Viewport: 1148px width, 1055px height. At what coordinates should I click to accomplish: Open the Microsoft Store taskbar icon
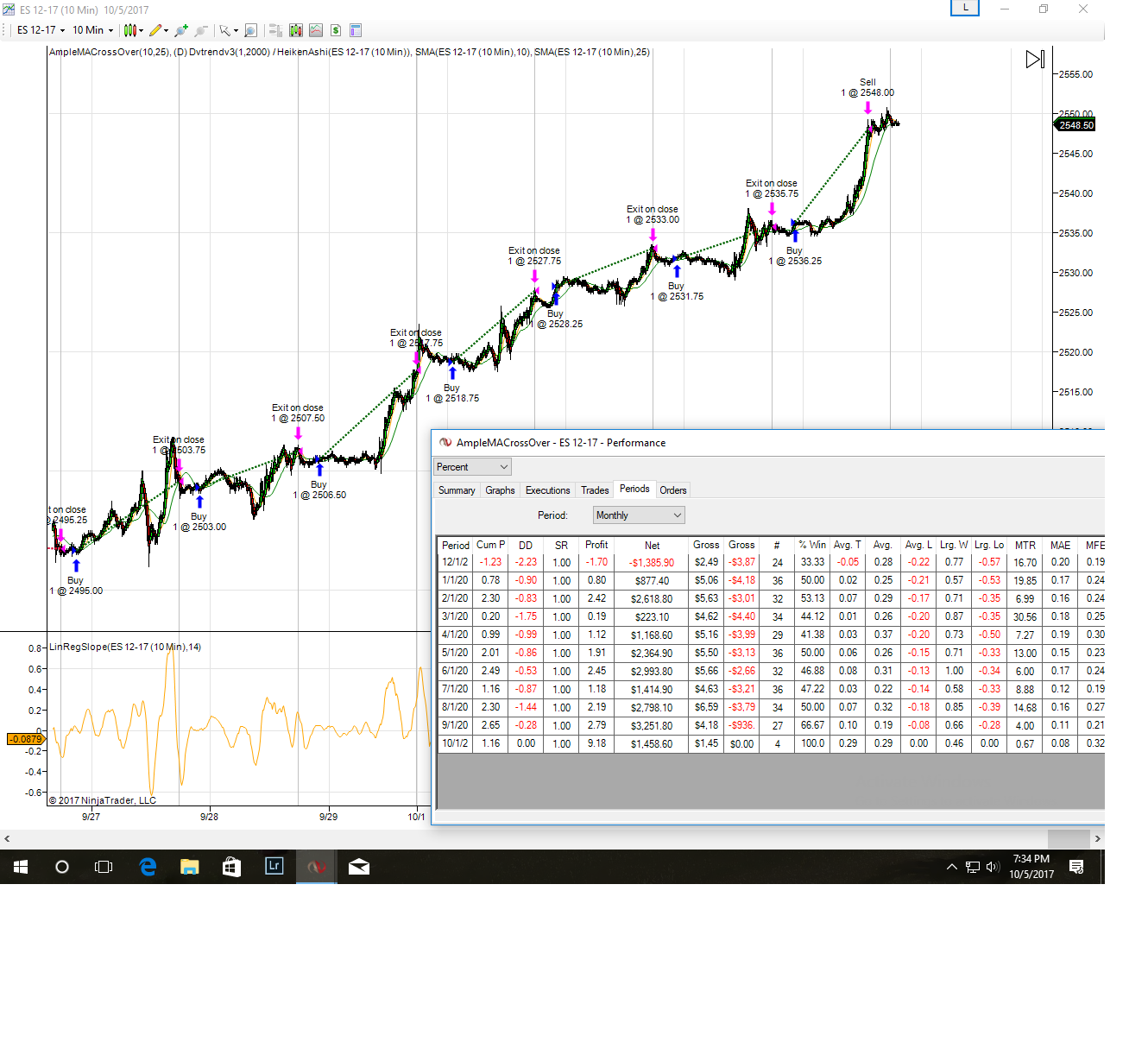coord(231,867)
